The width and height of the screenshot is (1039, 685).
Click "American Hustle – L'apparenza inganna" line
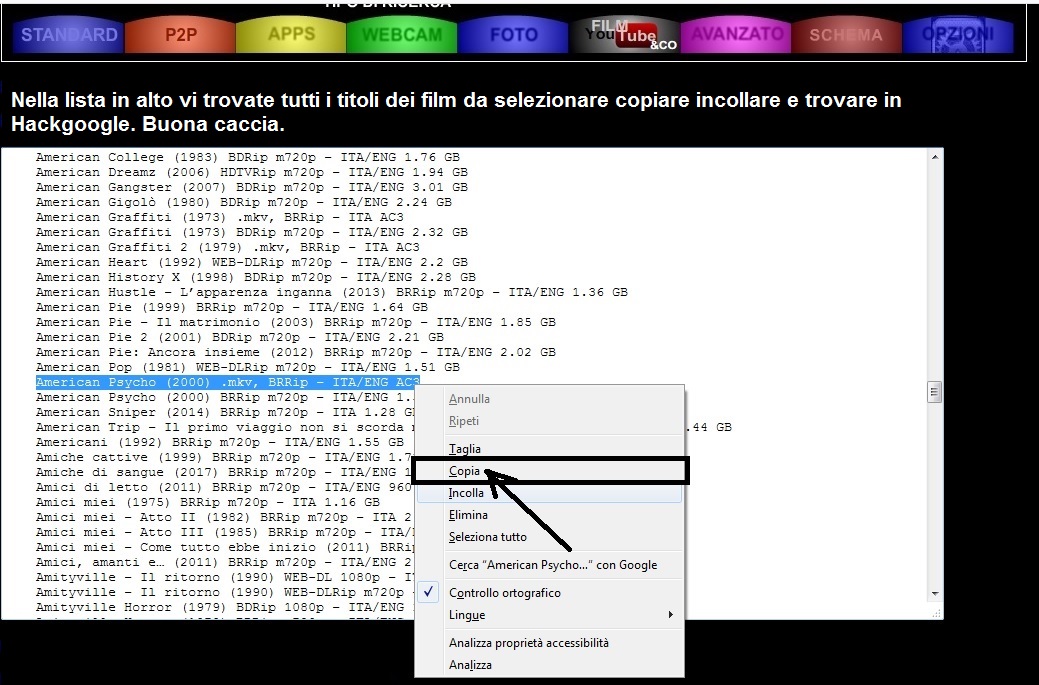pyautogui.click(x=331, y=292)
